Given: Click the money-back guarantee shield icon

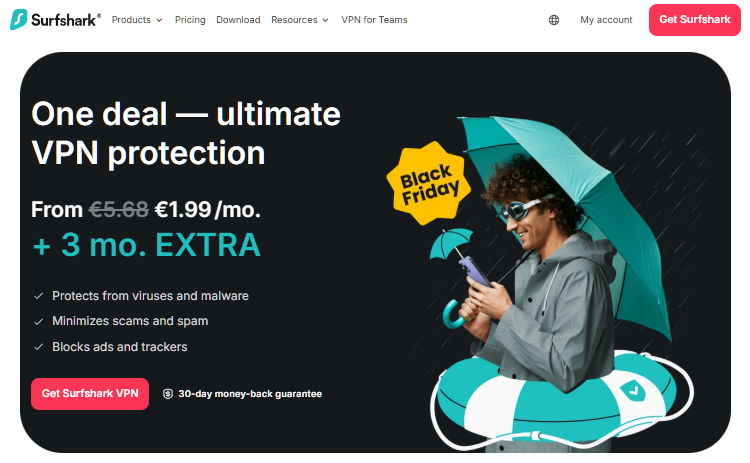Looking at the screenshot, I should tap(168, 394).
